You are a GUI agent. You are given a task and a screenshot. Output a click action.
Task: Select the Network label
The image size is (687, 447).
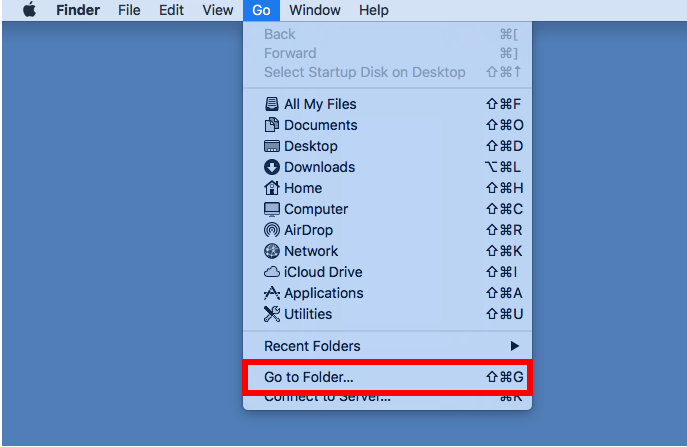[x=311, y=251]
